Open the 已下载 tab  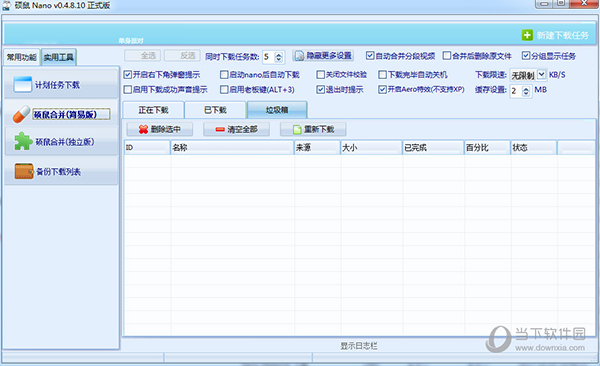[215, 110]
